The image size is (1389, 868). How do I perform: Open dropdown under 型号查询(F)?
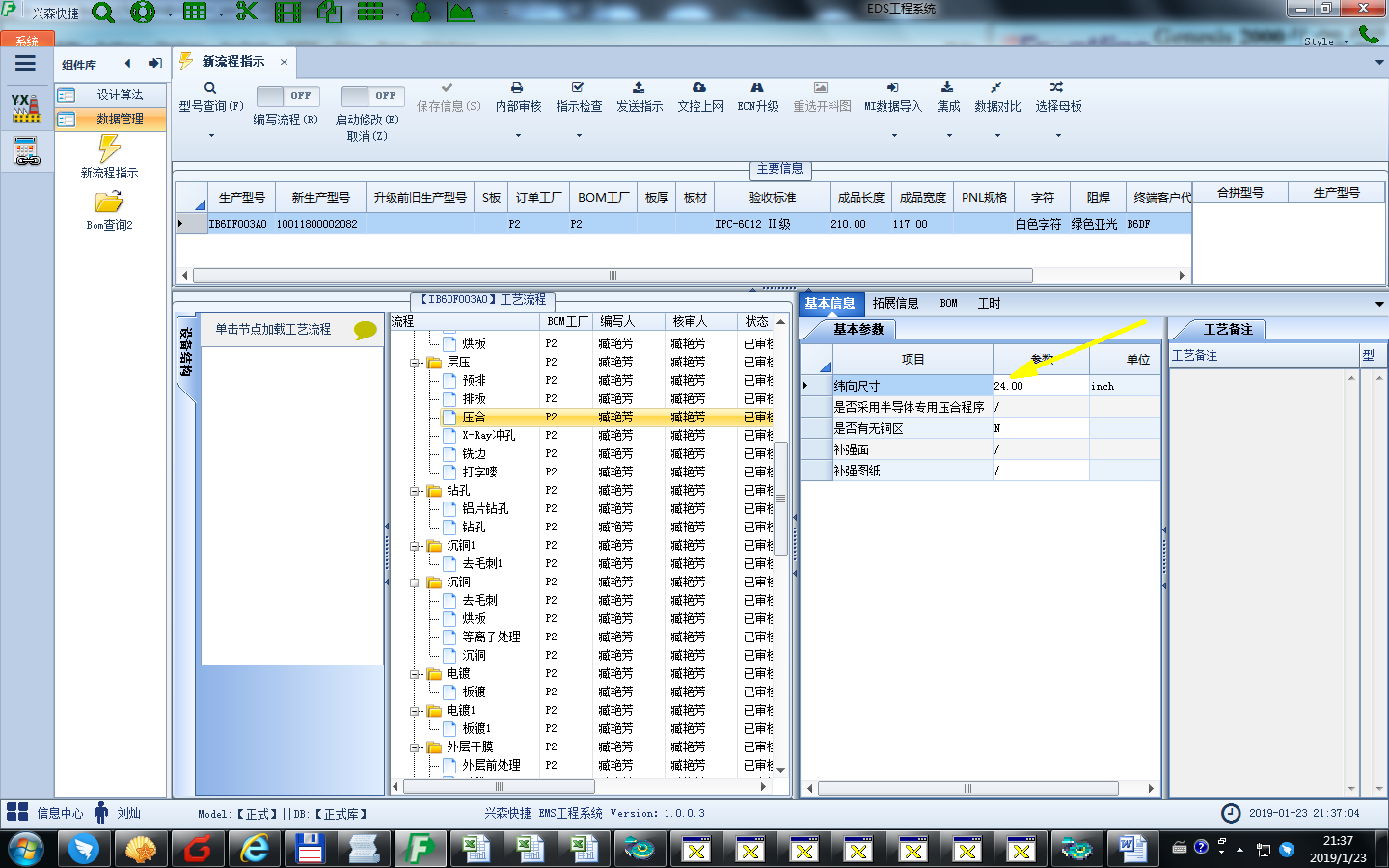point(210,136)
